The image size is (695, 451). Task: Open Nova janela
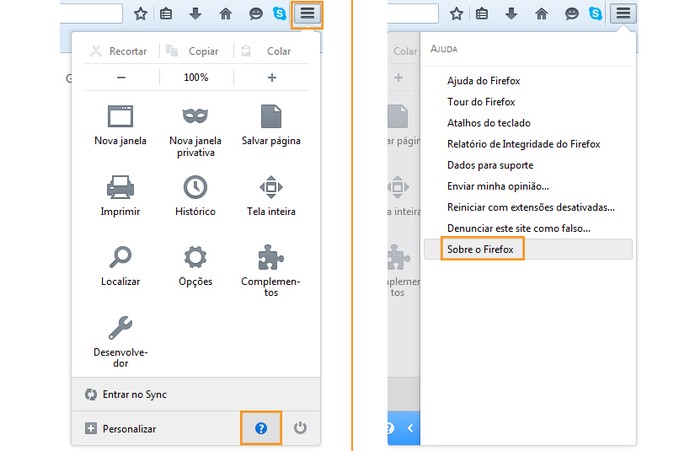click(x=120, y=126)
